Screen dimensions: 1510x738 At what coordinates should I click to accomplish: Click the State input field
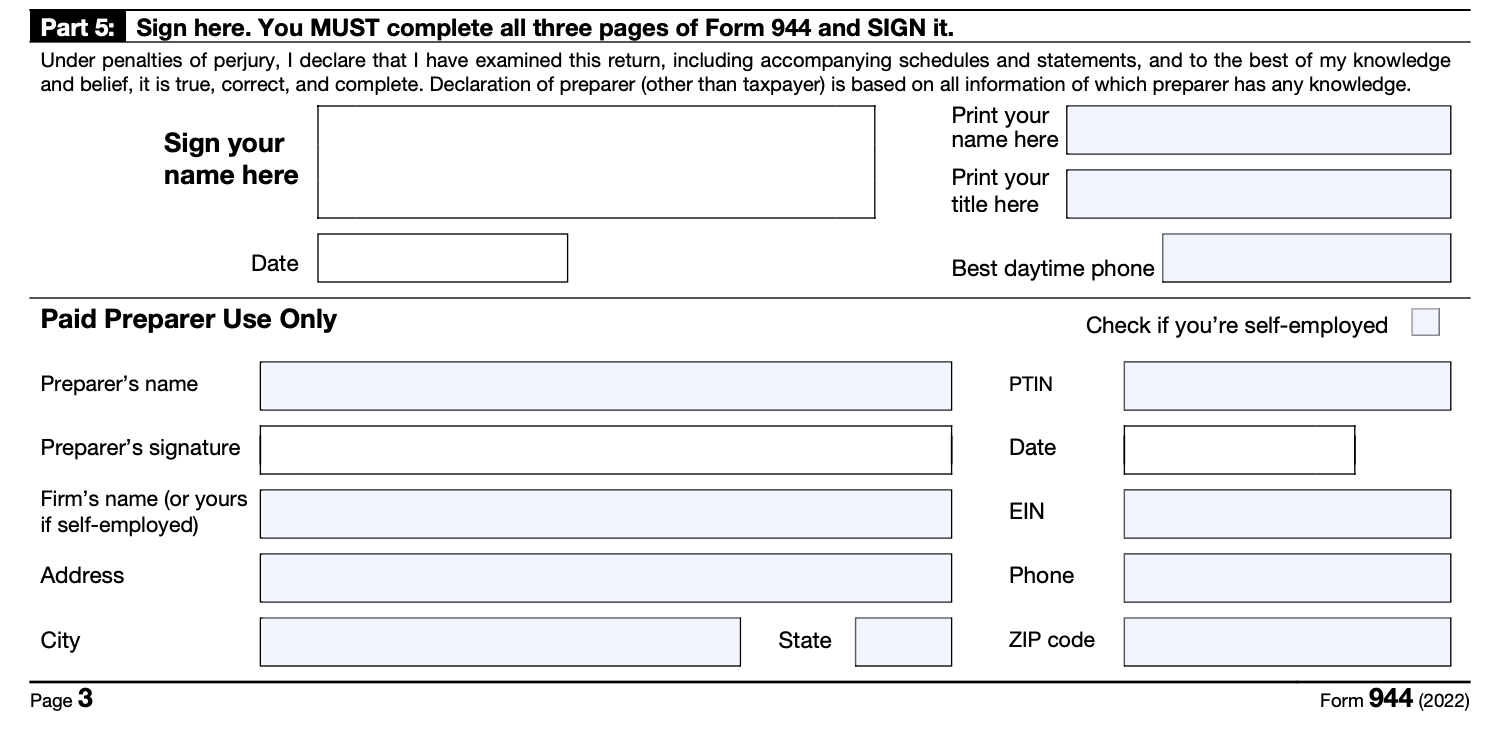point(903,642)
